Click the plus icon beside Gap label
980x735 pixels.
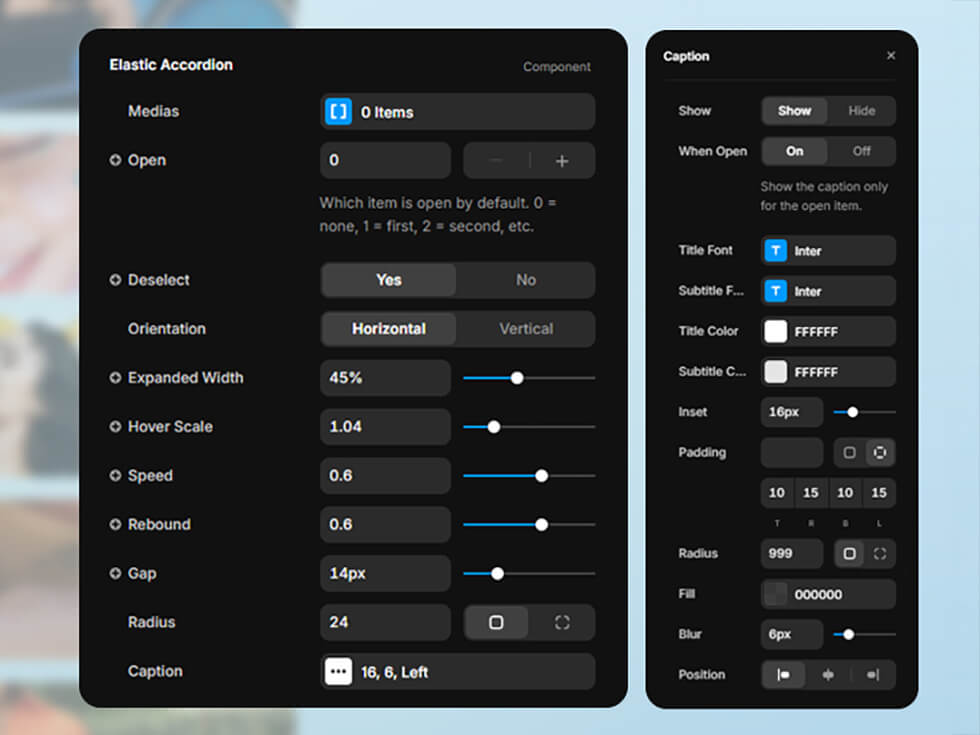[115, 573]
